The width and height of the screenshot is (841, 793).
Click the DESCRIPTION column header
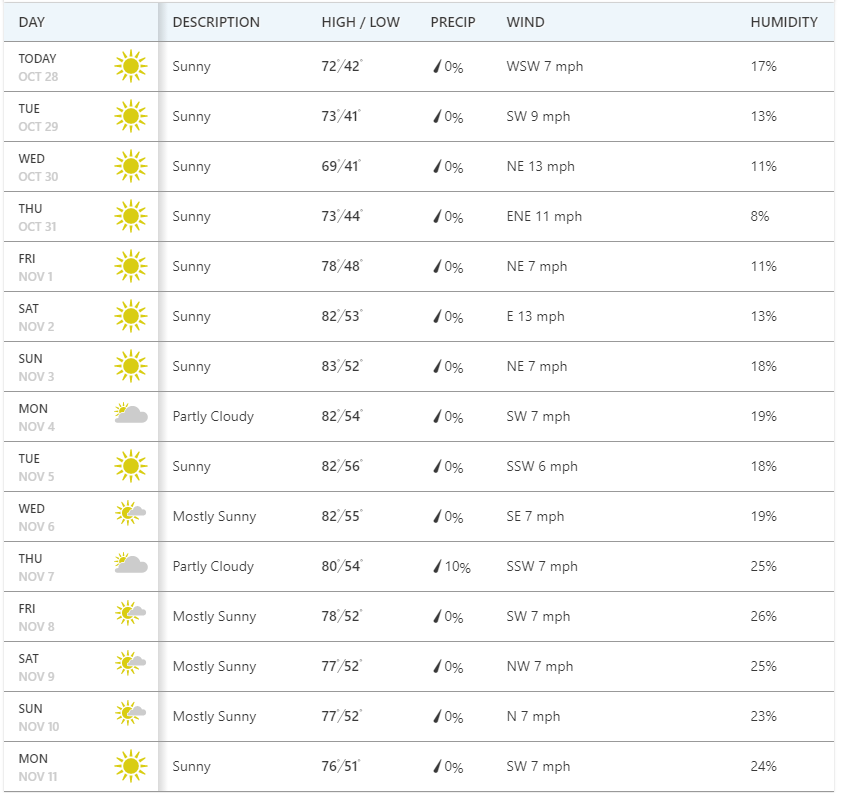[216, 22]
